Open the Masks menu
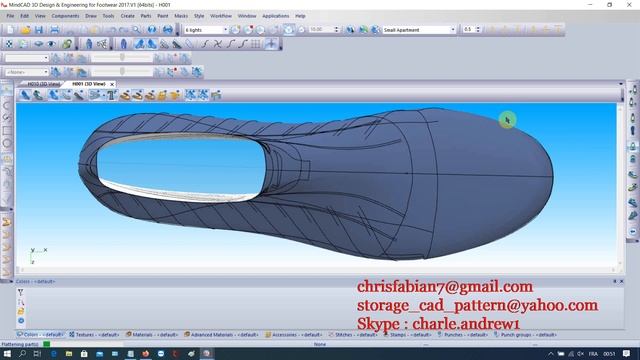The width and height of the screenshot is (640, 360). point(181,16)
